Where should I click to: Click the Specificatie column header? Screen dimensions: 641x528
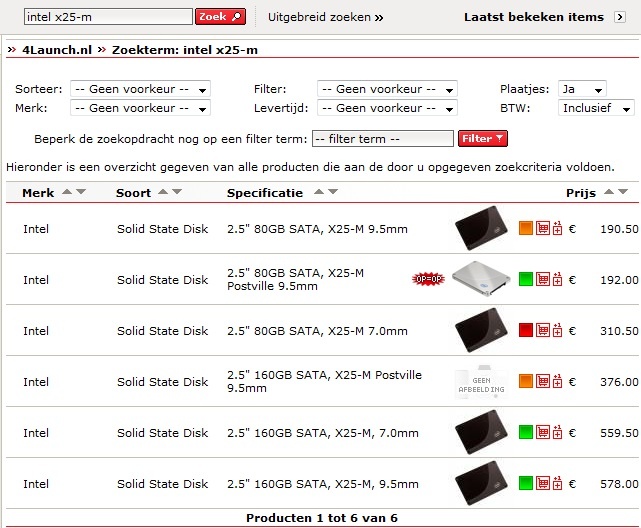pyautogui.click(x=265, y=193)
